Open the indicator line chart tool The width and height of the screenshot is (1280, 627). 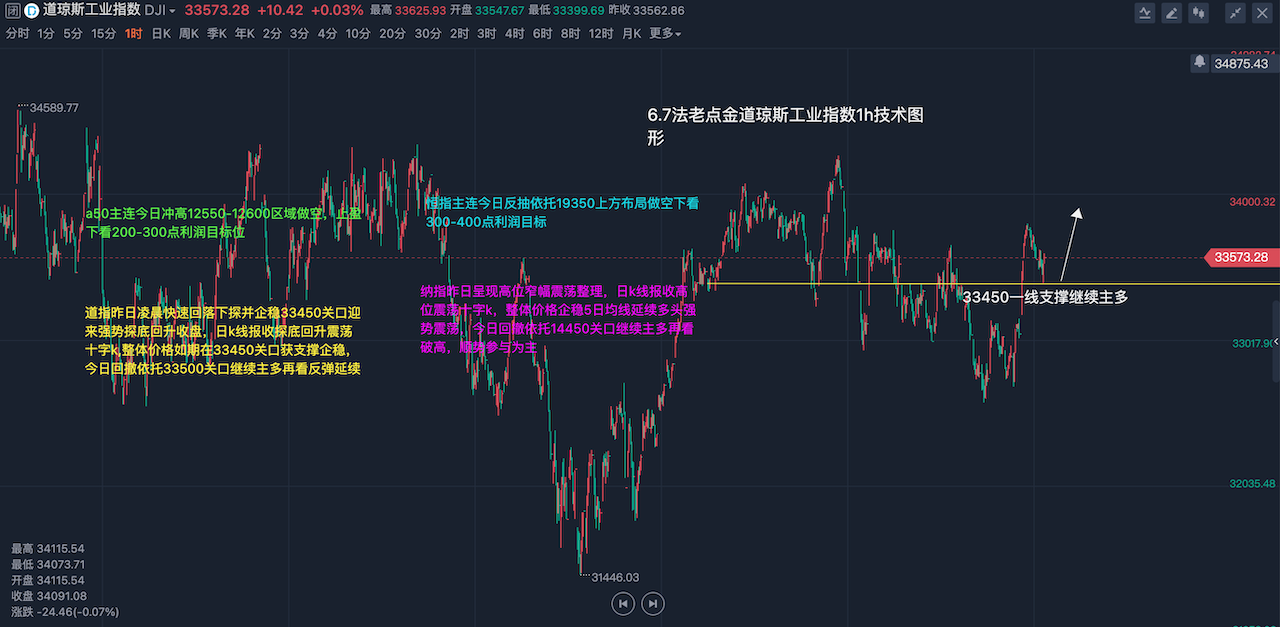[x=1145, y=13]
